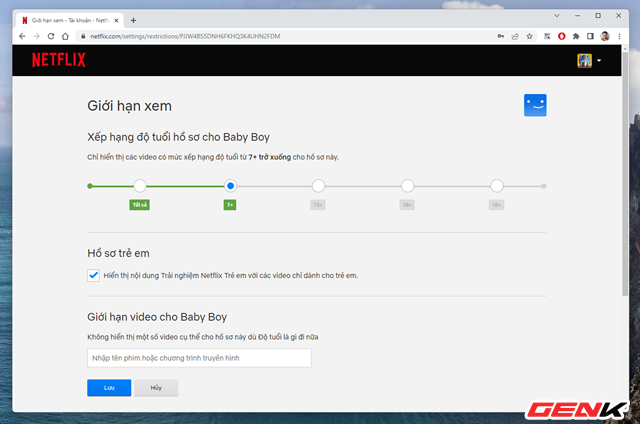Close the Netflix Giới hạn xem tab
The height and width of the screenshot is (424, 640).
116,20
